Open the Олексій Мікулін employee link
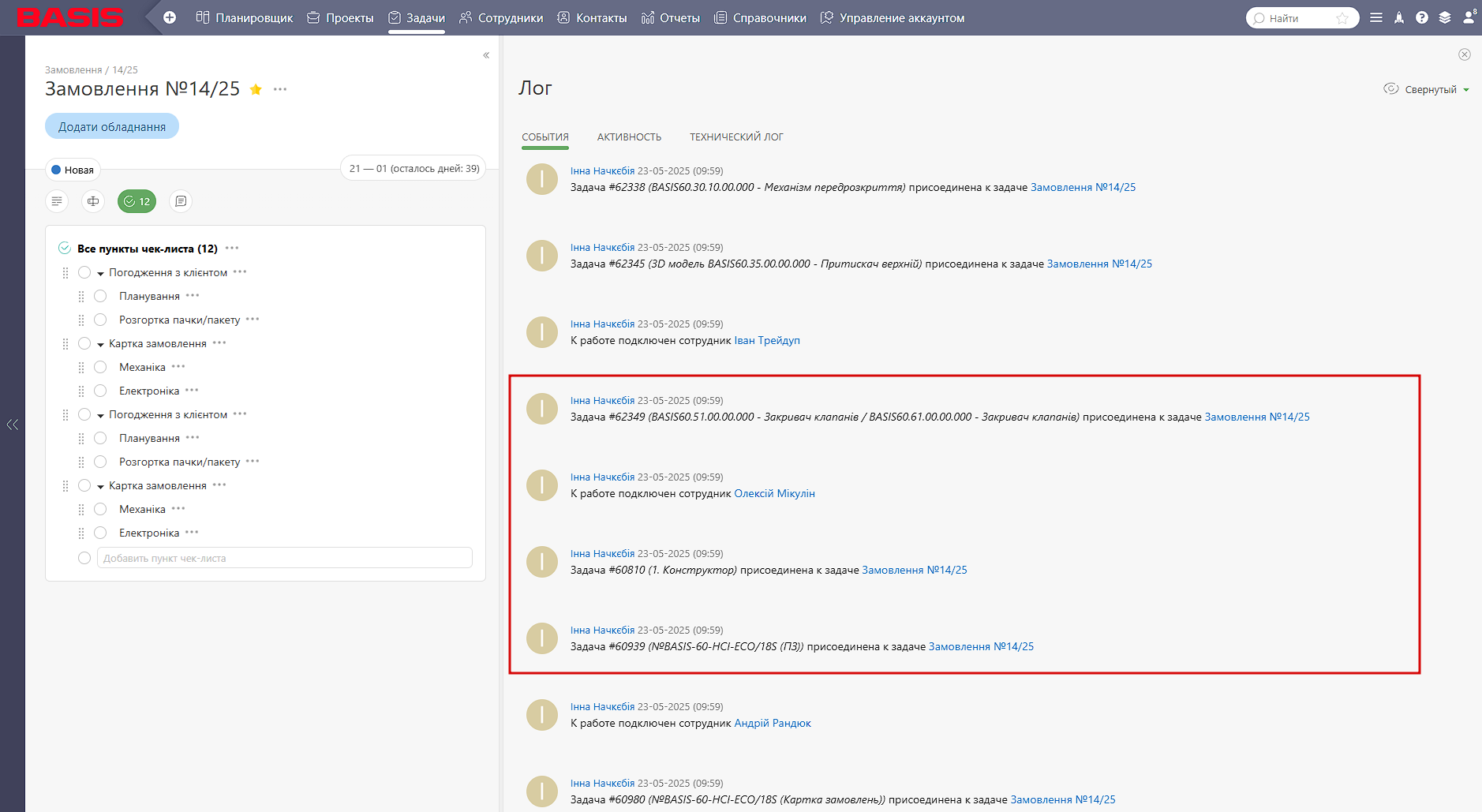The image size is (1482, 812). coord(774,493)
